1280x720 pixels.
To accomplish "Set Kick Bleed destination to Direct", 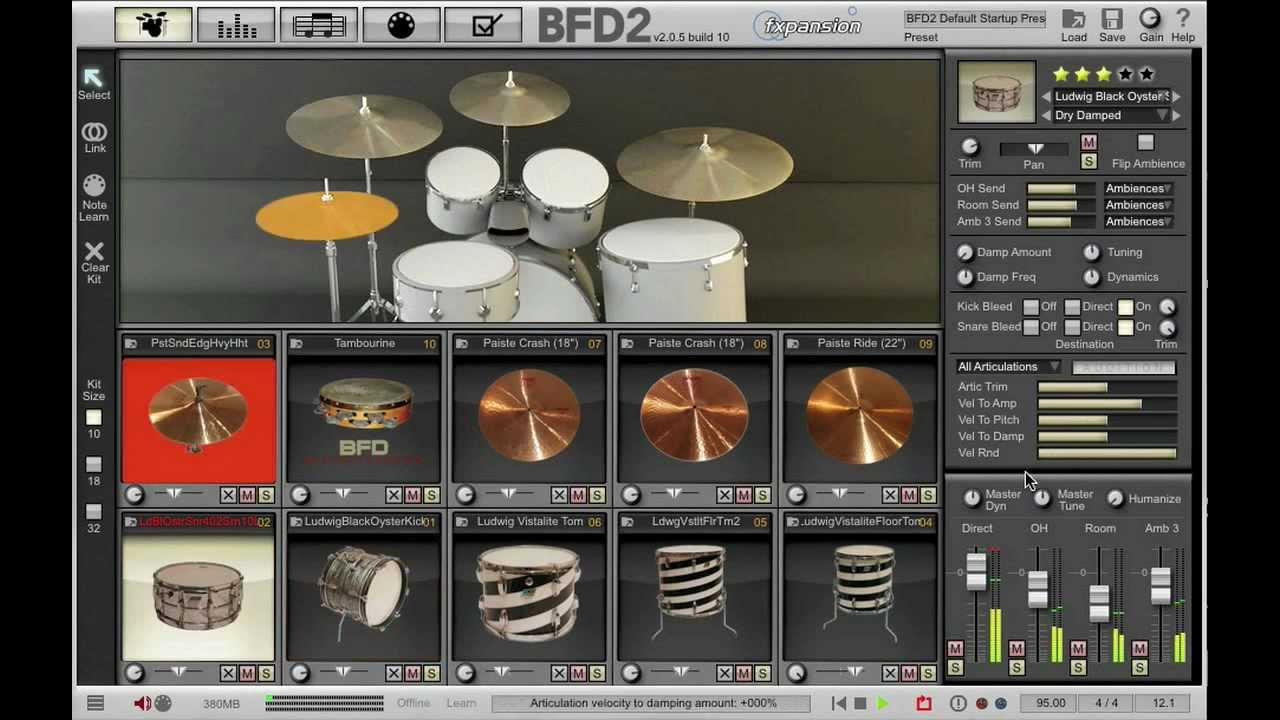I will [1072, 307].
